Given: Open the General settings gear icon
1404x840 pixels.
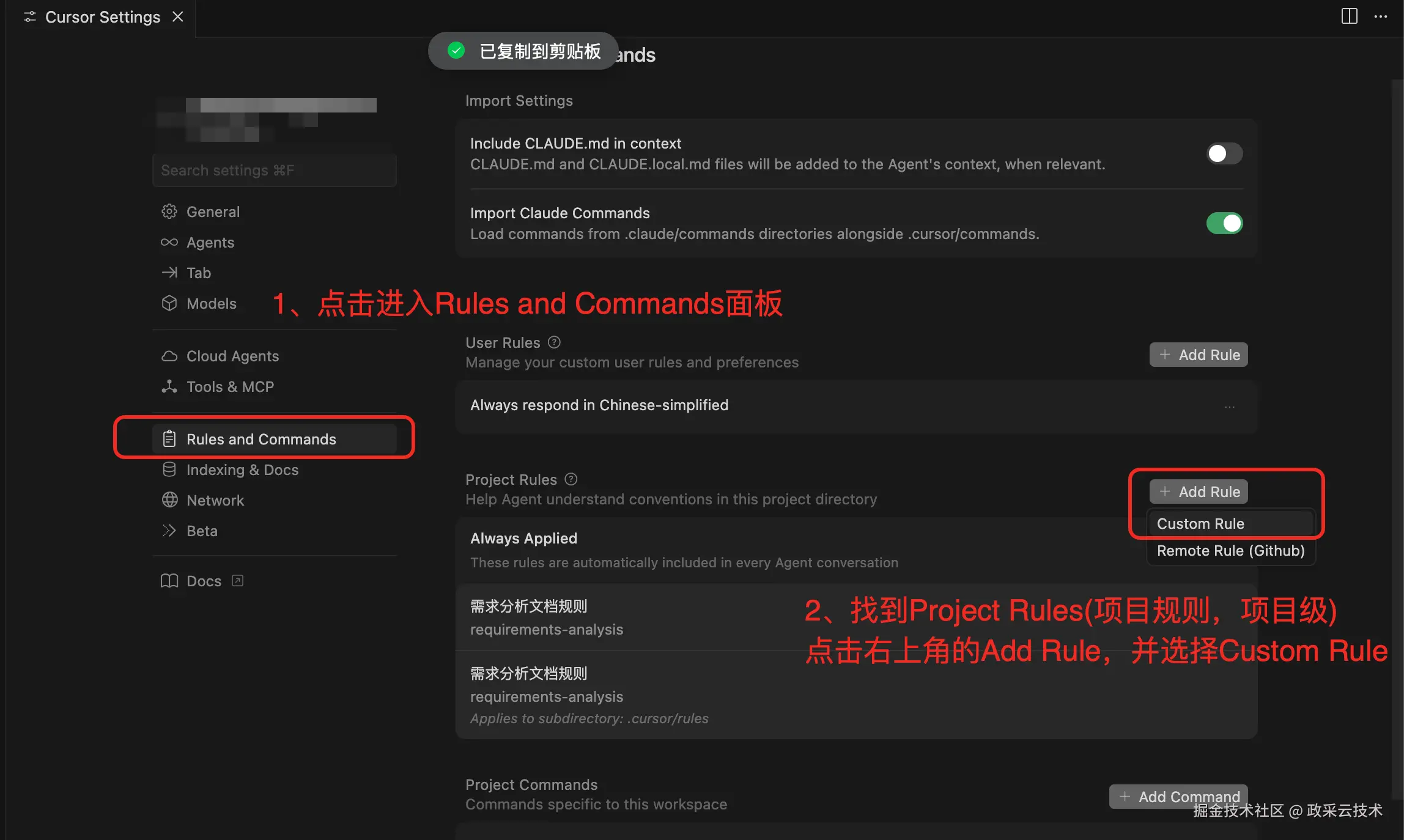Looking at the screenshot, I should [169, 212].
